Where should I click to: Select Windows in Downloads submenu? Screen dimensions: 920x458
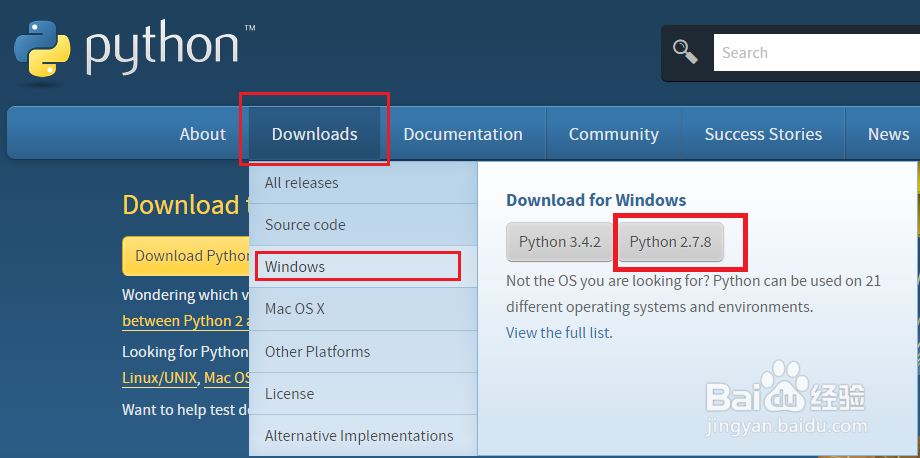click(363, 267)
